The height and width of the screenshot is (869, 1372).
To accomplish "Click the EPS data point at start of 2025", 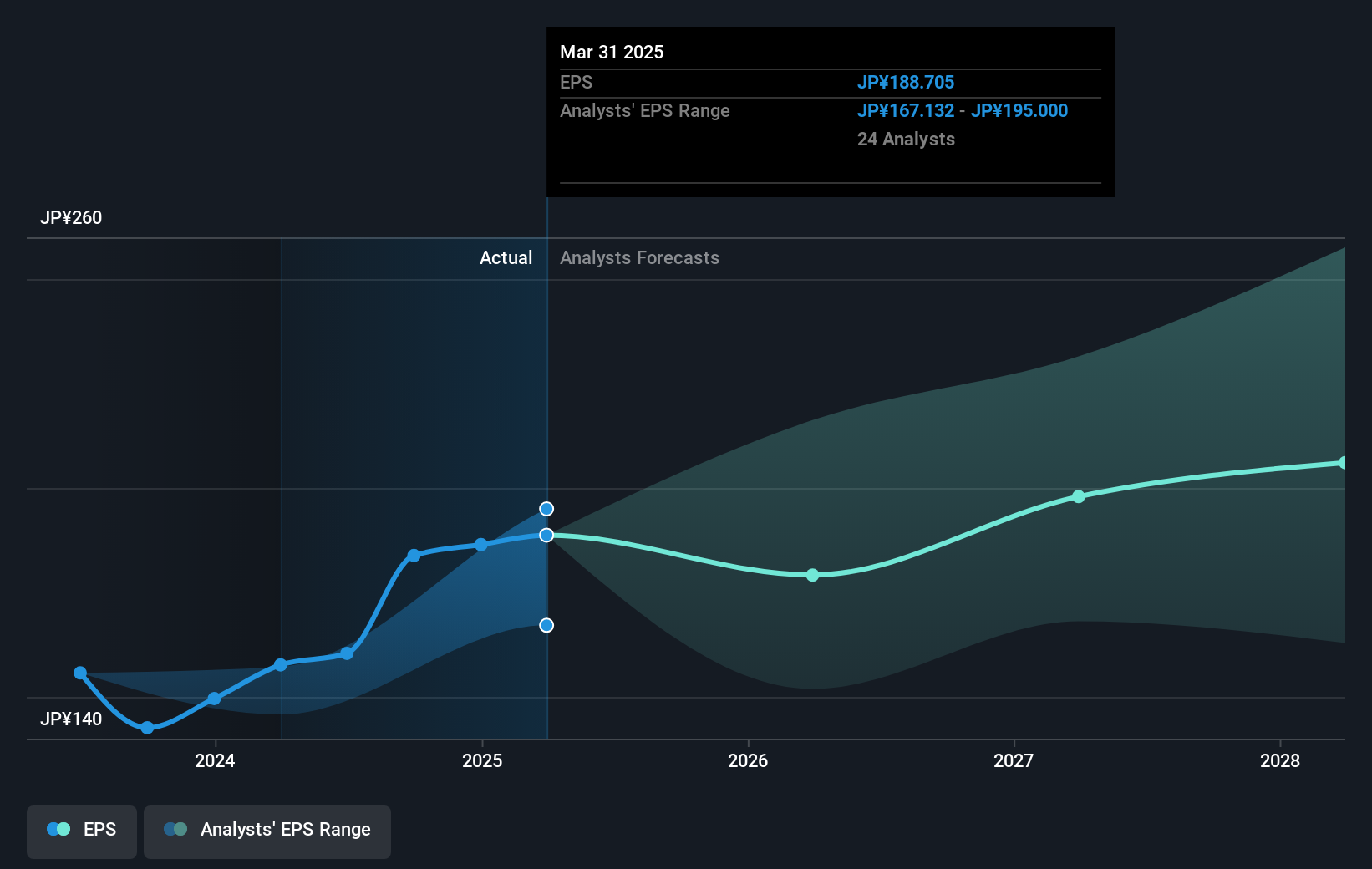I will point(481,545).
